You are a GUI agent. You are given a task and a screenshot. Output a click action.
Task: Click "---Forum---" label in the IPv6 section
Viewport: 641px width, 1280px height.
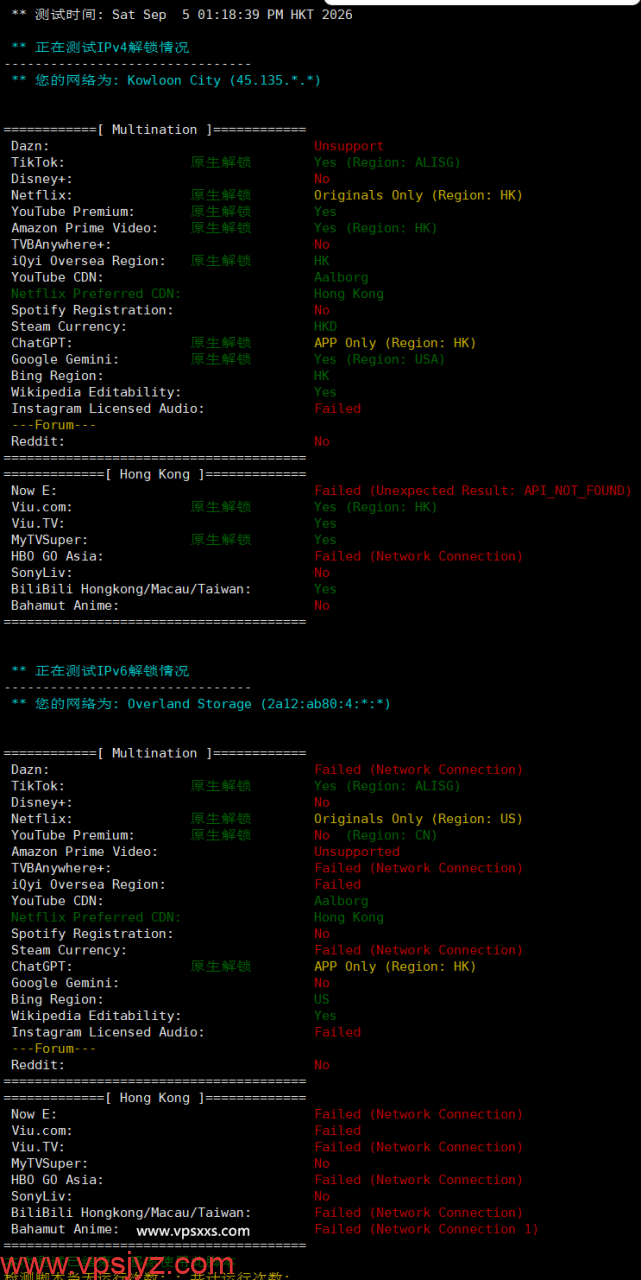tap(54, 1048)
